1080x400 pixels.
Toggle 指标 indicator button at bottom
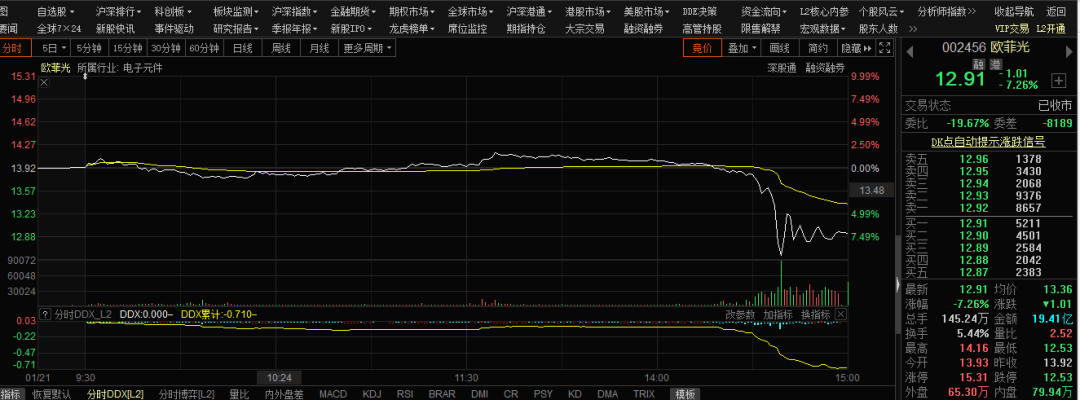pyautogui.click(x=11, y=394)
